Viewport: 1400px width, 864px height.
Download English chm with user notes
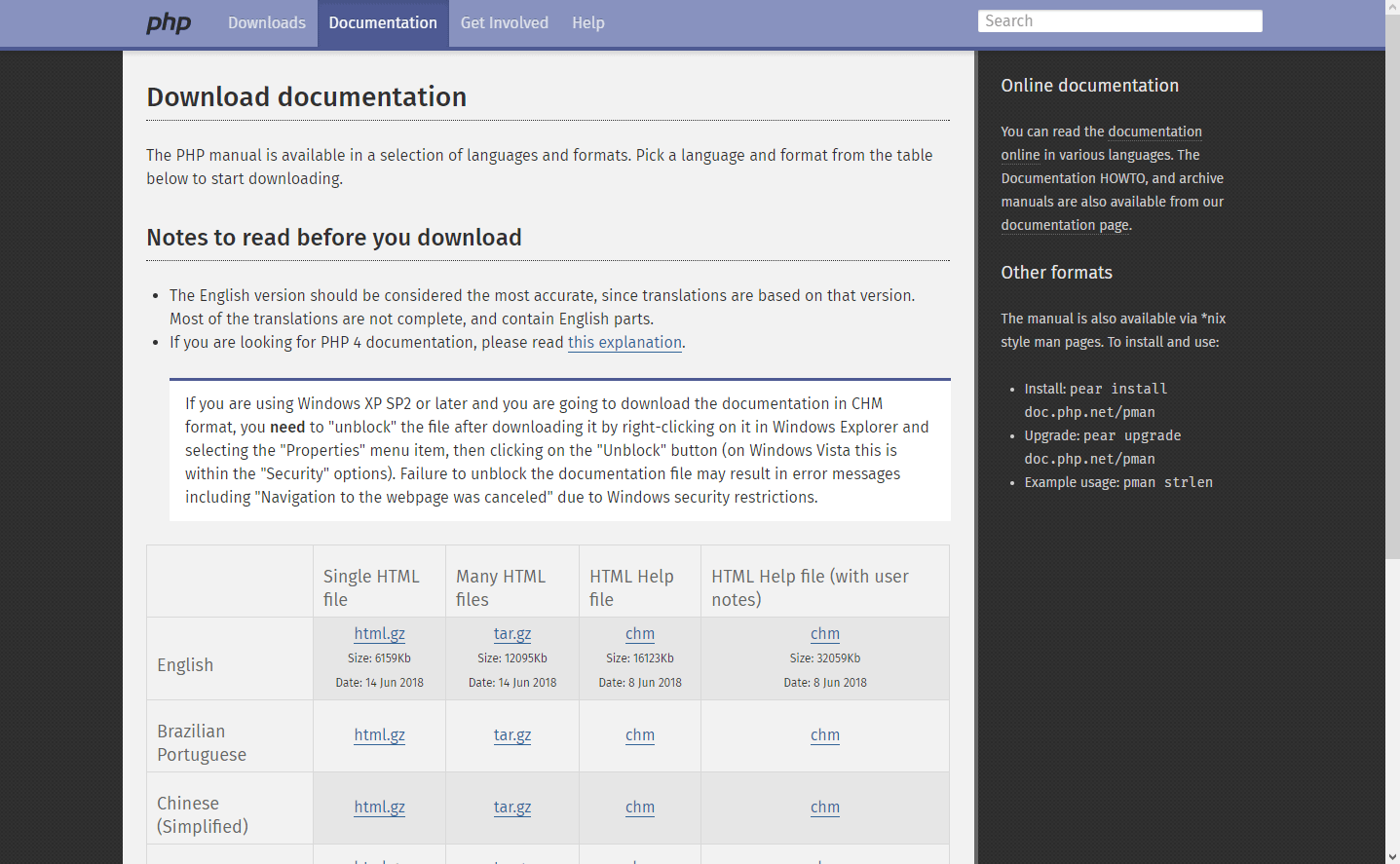[x=825, y=633]
